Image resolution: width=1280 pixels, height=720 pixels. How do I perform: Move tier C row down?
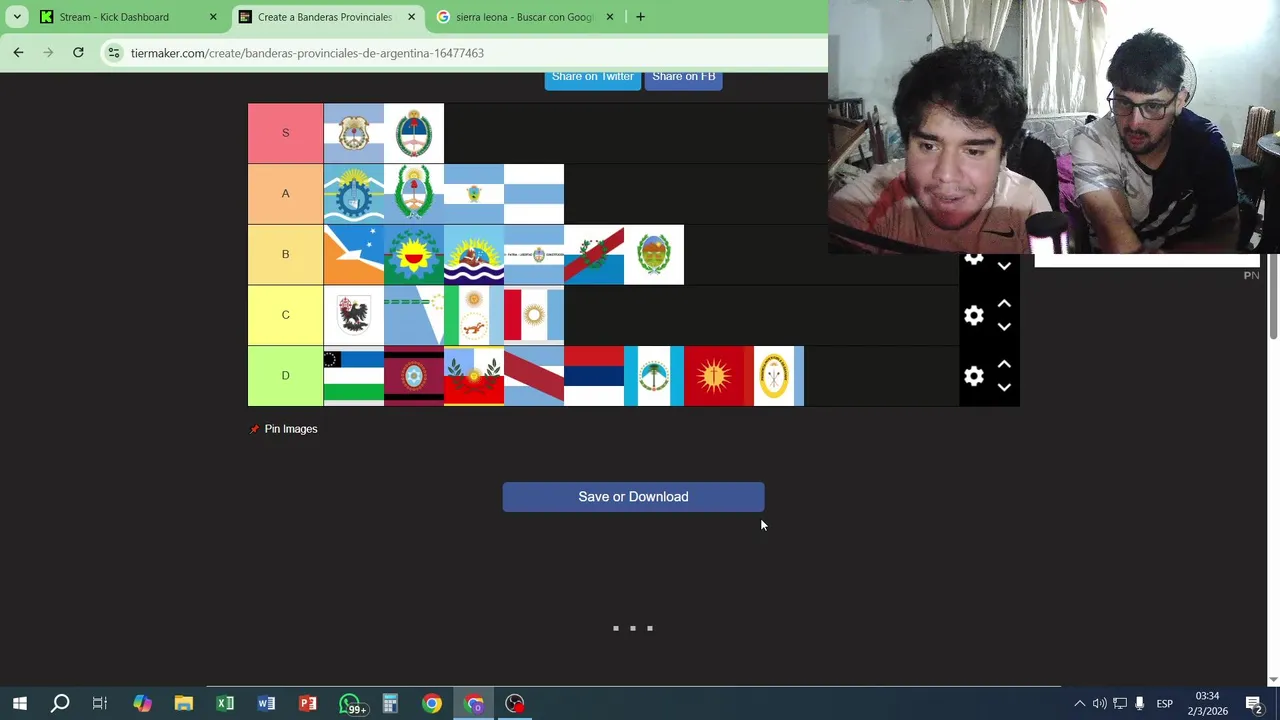coord(1004,327)
